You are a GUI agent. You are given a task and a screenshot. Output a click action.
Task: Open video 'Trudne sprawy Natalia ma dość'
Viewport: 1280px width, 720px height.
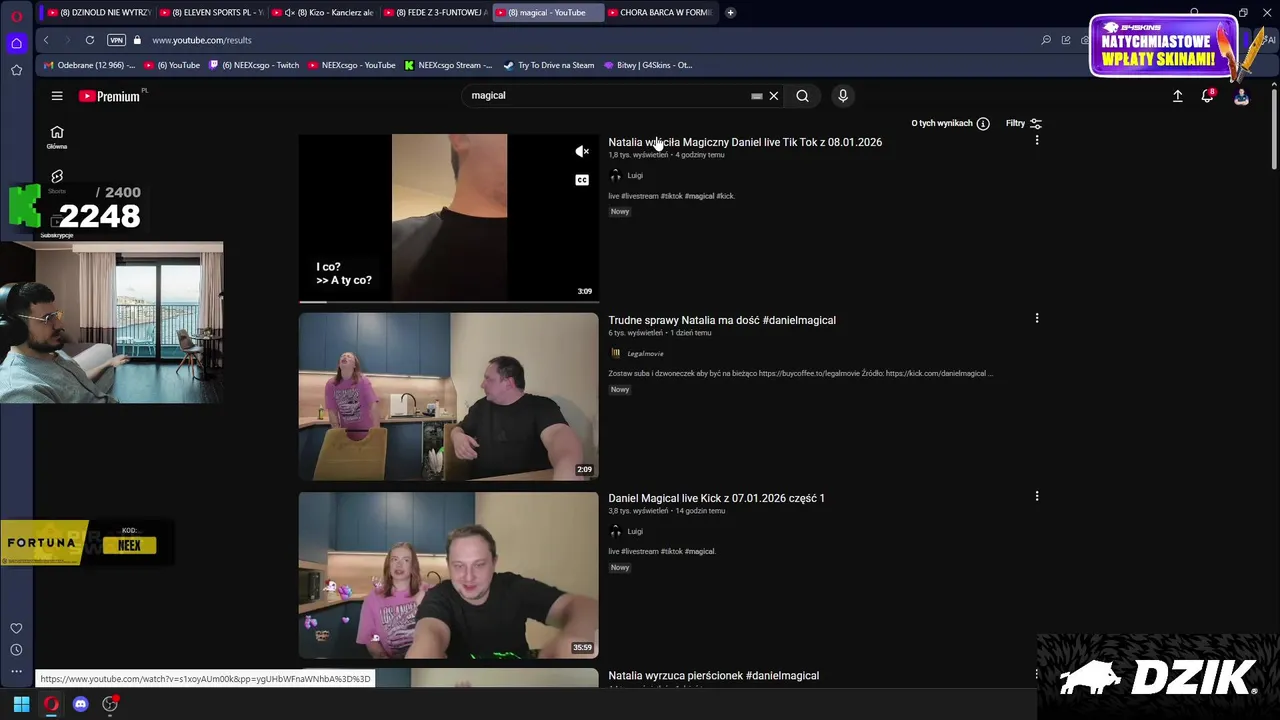coord(722,320)
